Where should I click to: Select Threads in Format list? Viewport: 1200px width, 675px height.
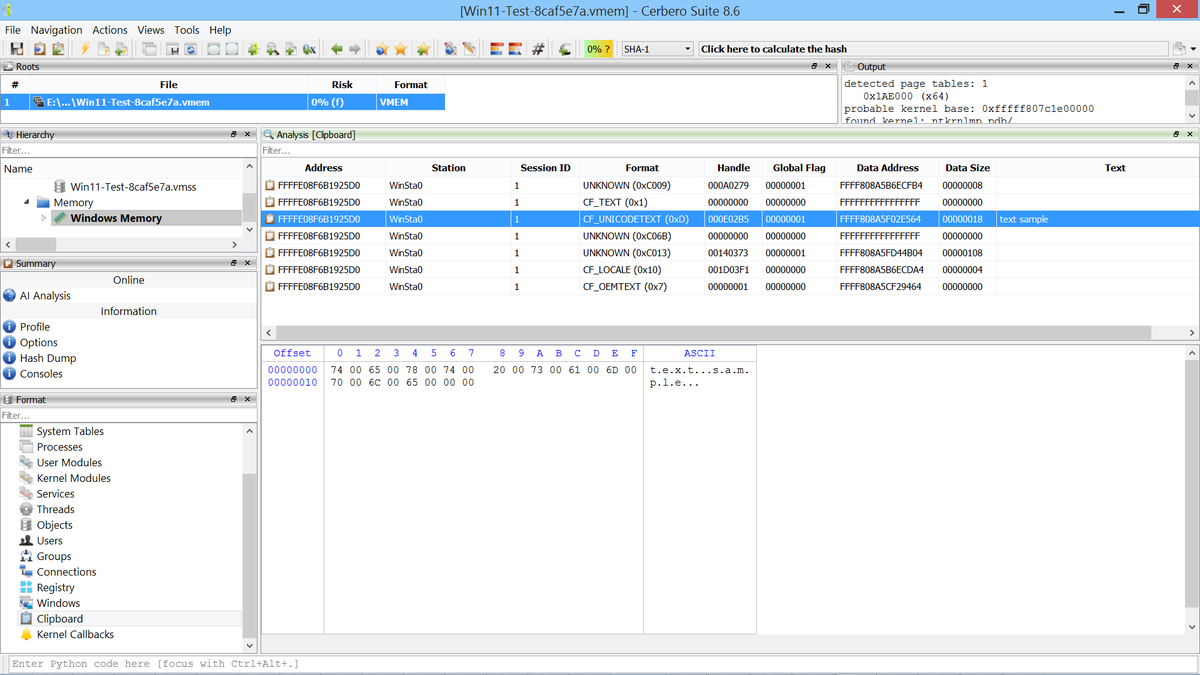(x=55, y=510)
